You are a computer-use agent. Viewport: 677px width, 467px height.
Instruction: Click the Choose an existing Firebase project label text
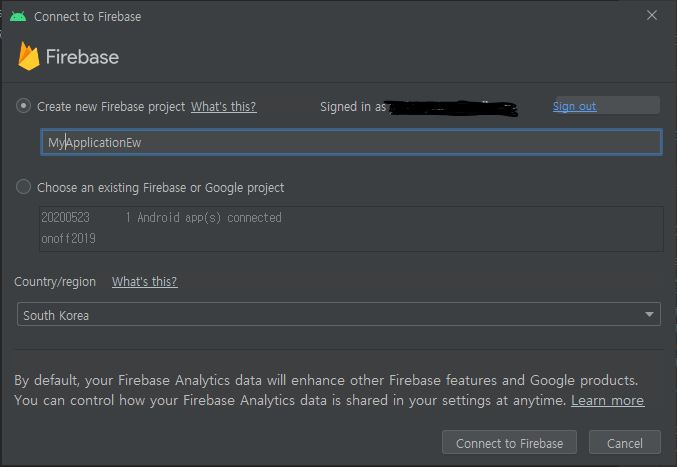click(161, 188)
